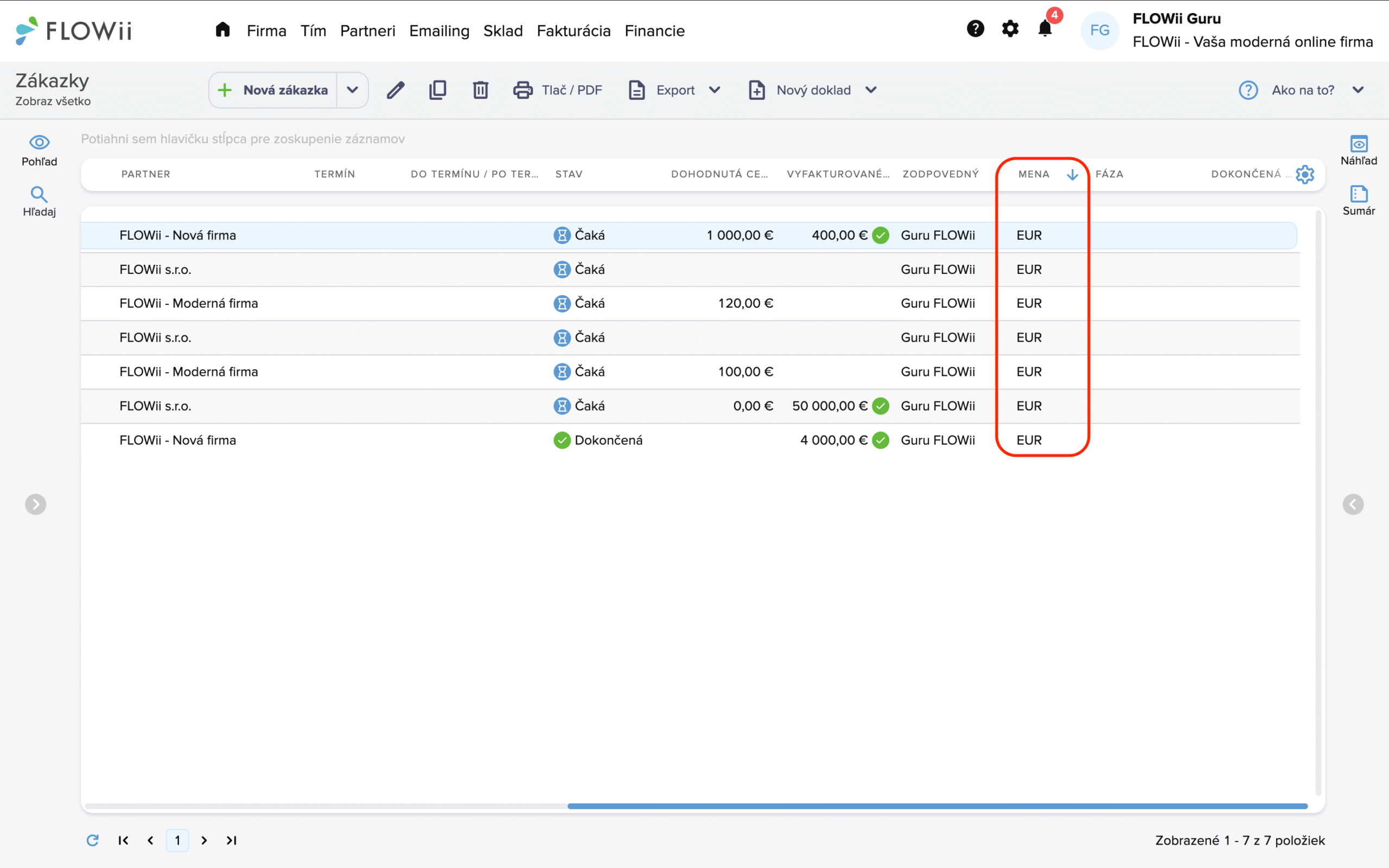Go to the first page
The width and height of the screenshot is (1389, 868).
pyautogui.click(x=123, y=840)
